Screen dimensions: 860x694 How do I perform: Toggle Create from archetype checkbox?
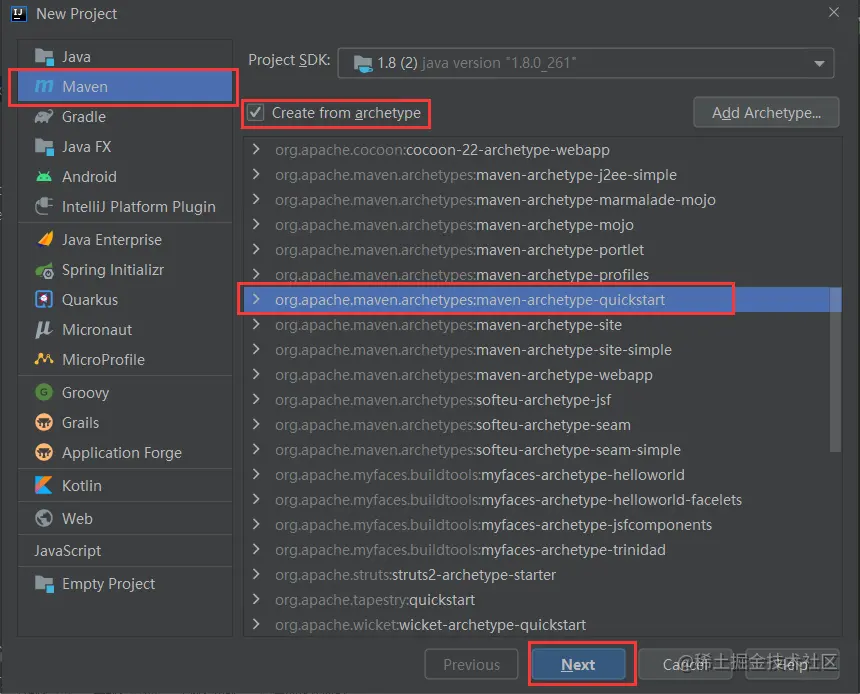(255, 113)
